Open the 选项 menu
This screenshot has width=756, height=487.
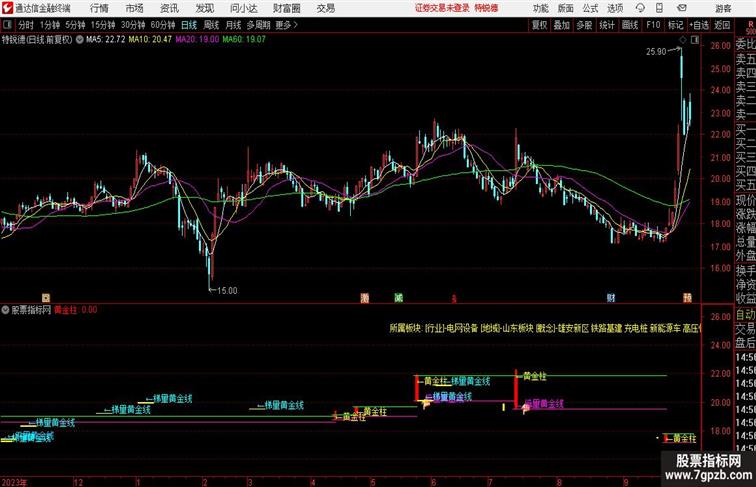615,8
